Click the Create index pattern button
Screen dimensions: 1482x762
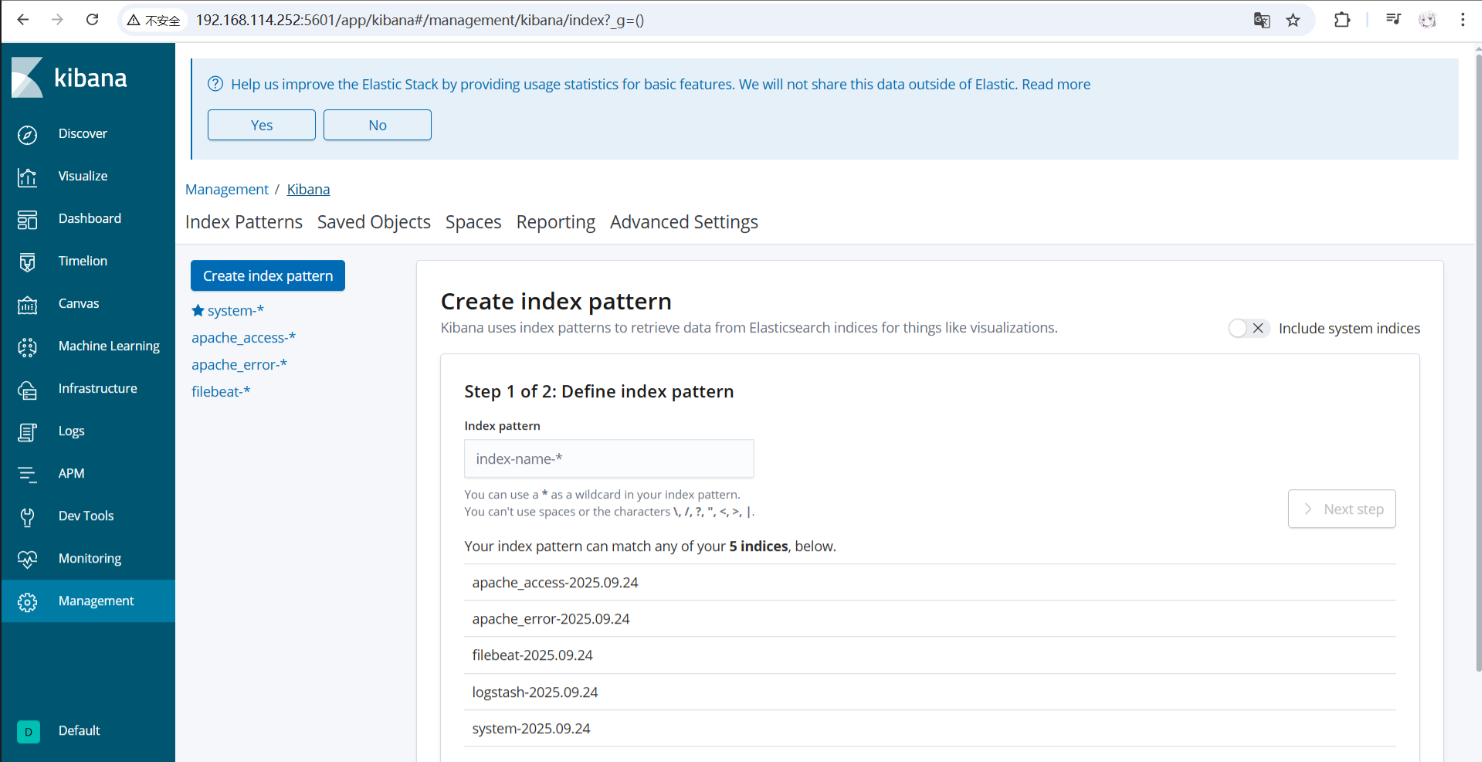tap(268, 276)
